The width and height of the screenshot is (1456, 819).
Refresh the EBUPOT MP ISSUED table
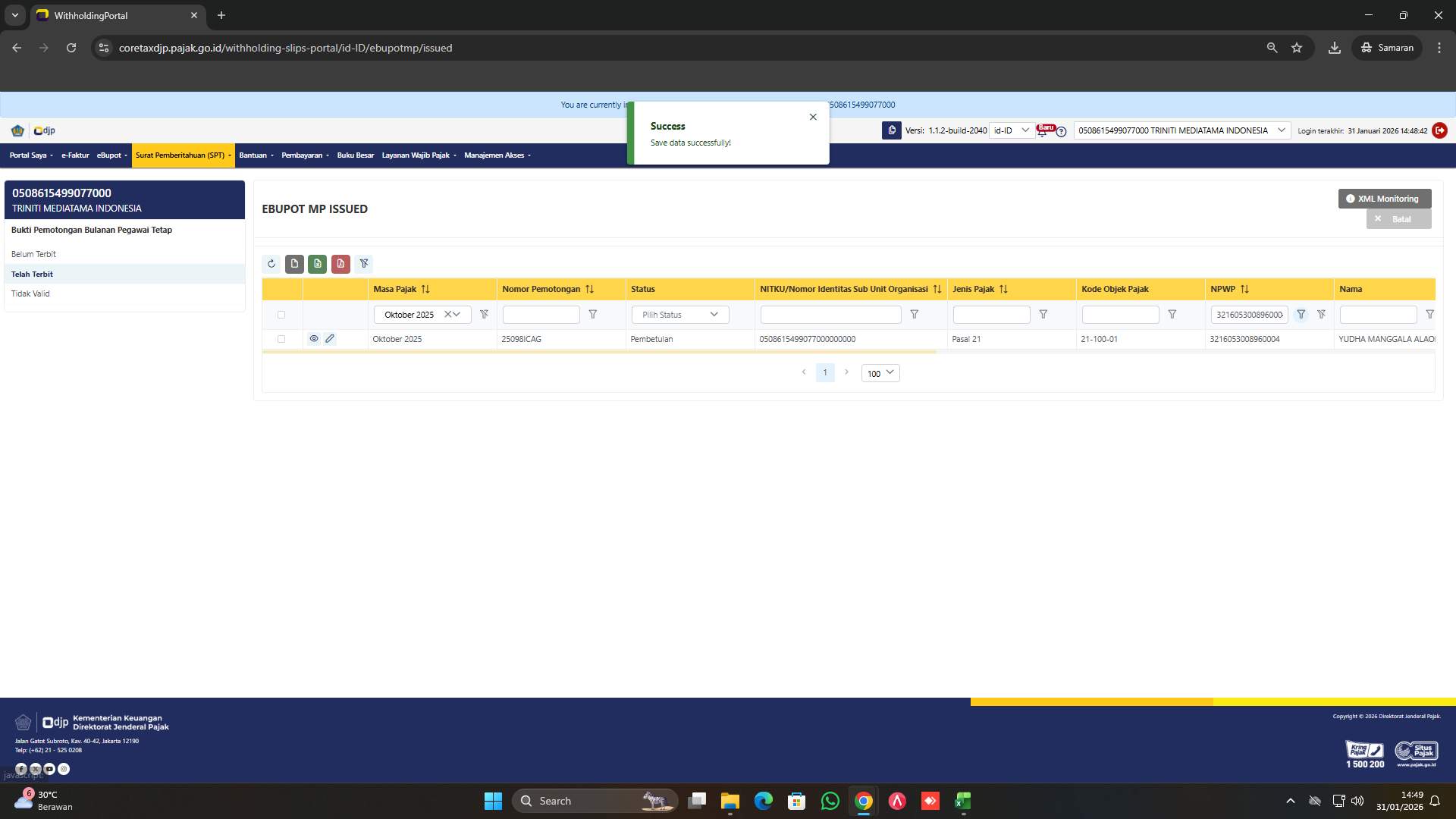[271, 263]
